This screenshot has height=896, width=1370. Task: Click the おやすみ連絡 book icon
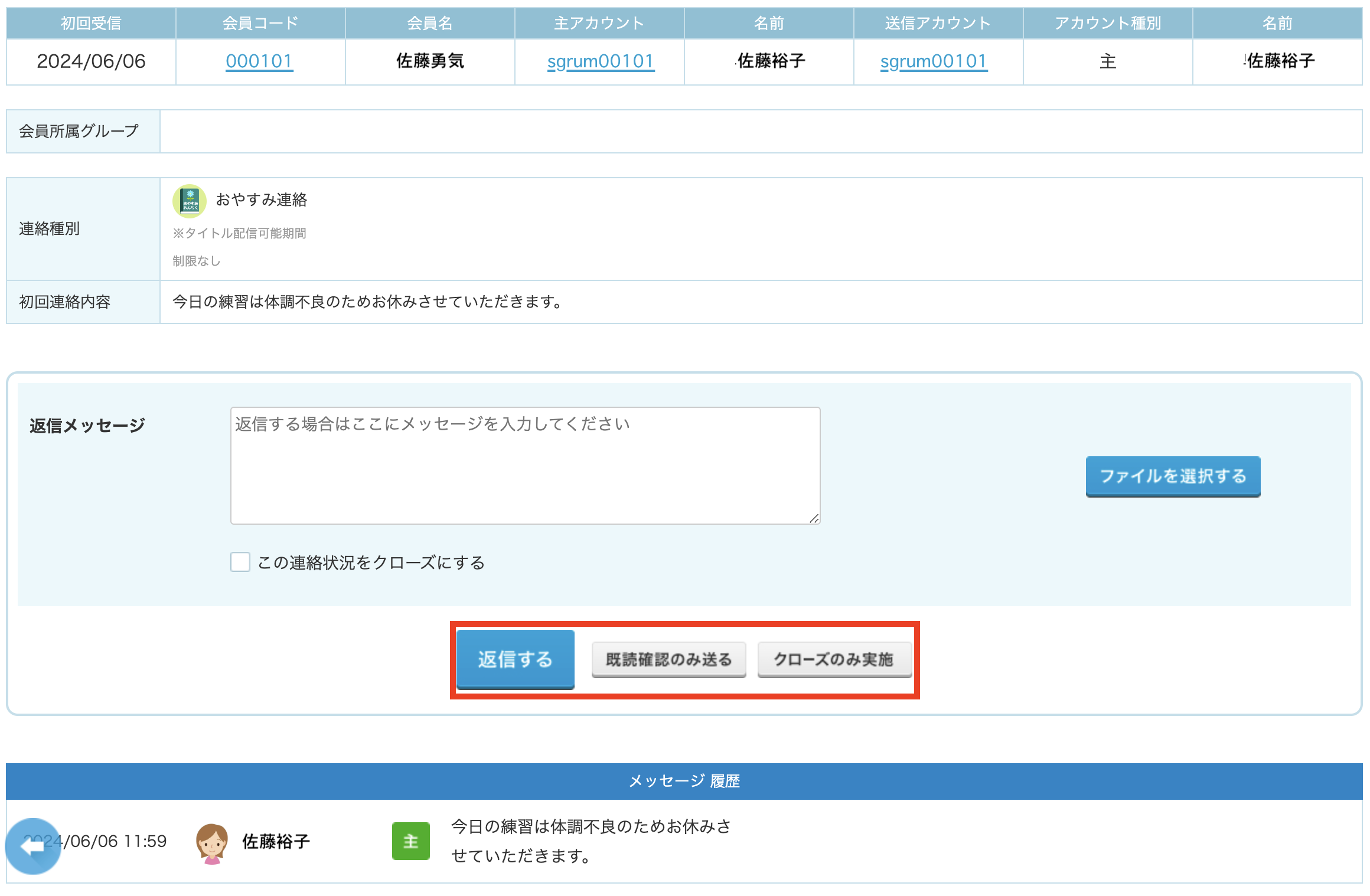tap(189, 201)
